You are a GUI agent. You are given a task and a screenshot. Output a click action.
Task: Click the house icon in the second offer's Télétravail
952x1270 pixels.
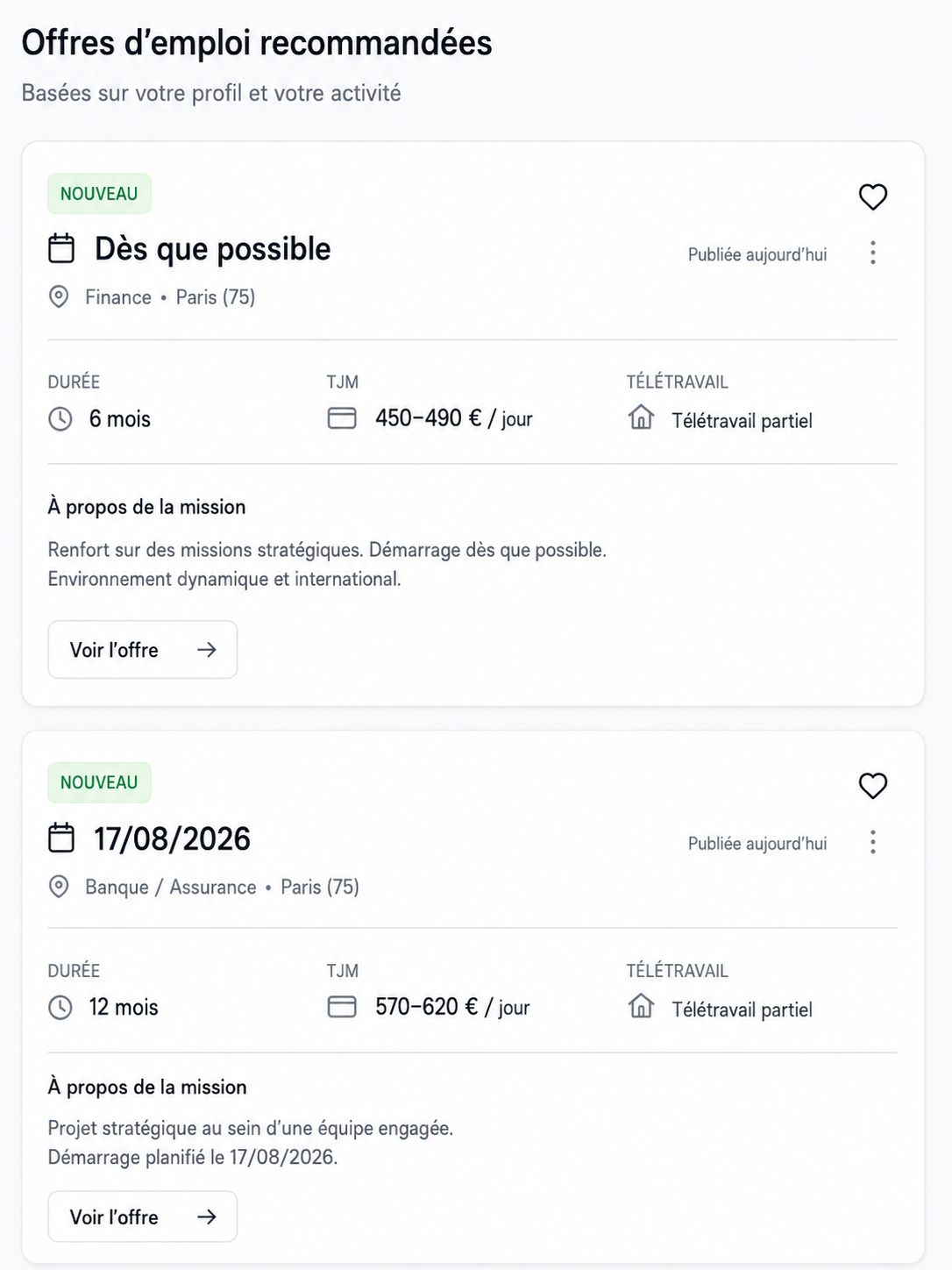pos(642,1005)
